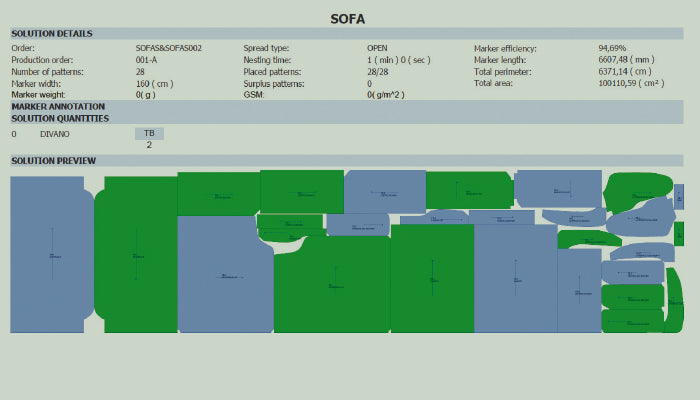Click the MARKER ANNOTATION section header
The image size is (700, 400).
[x=57, y=106]
